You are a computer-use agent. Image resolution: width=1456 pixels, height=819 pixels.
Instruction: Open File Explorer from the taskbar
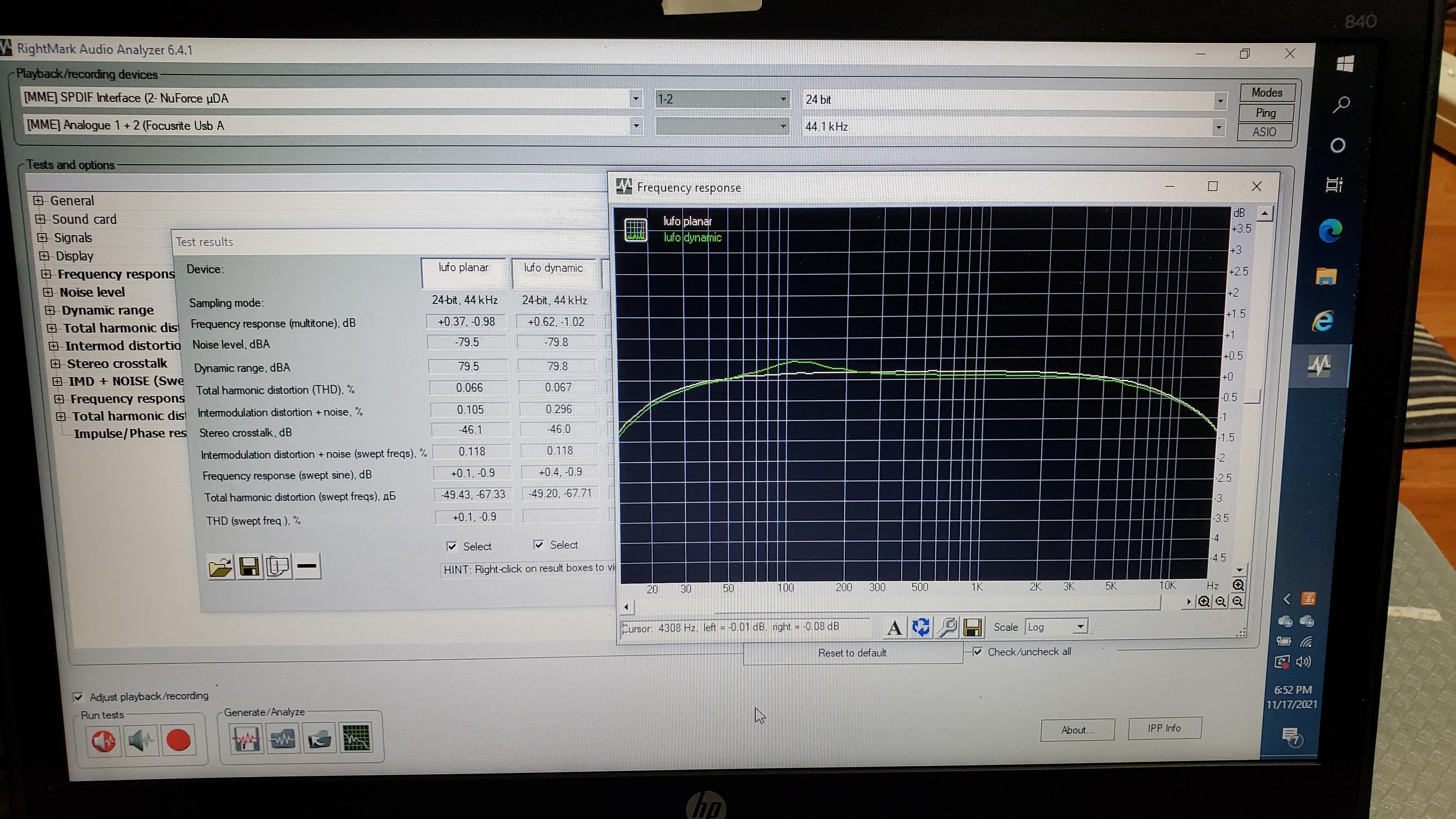pyautogui.click(x=1326, y=276)
